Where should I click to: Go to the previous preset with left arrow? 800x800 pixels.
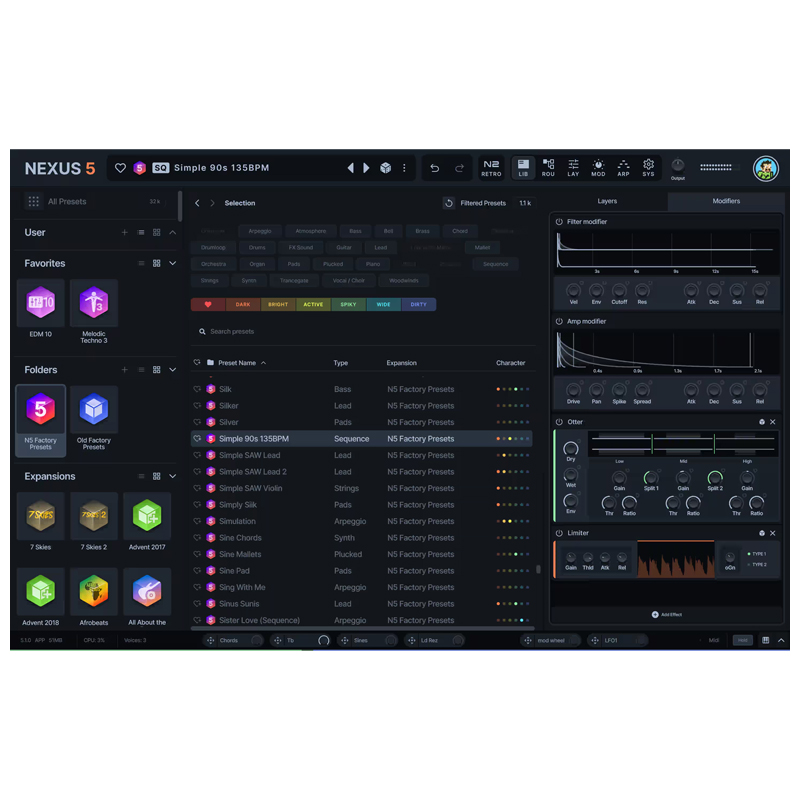coord(351,168)
